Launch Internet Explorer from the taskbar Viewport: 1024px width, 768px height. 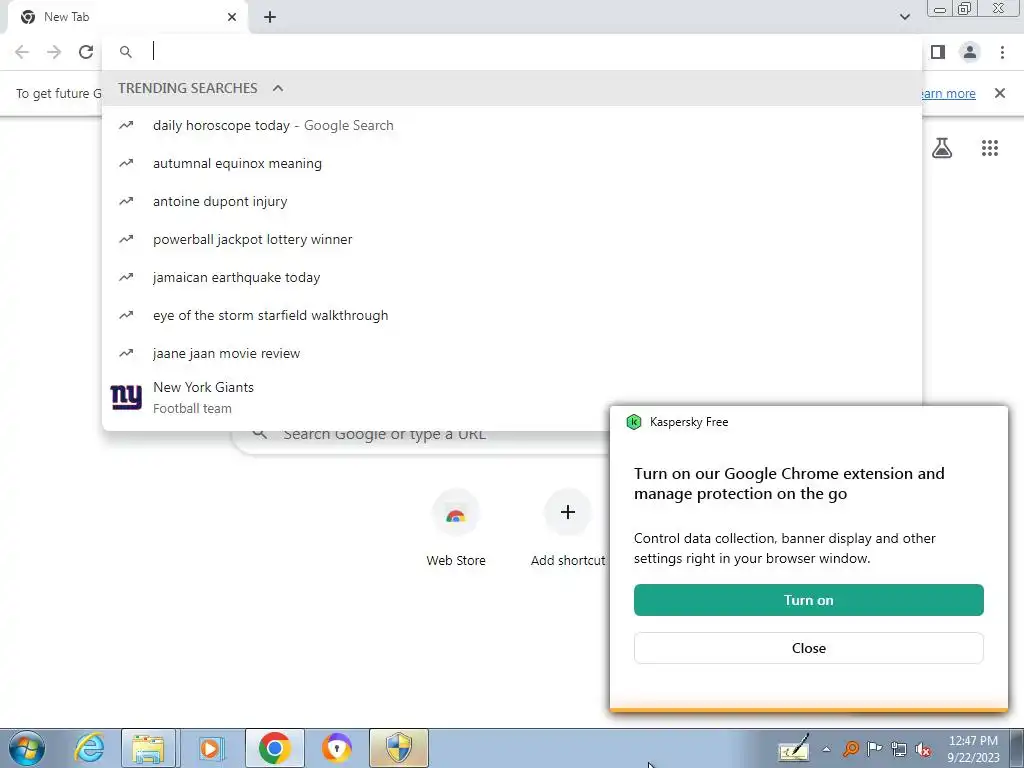pyautogui.click(x=89, y=748)
